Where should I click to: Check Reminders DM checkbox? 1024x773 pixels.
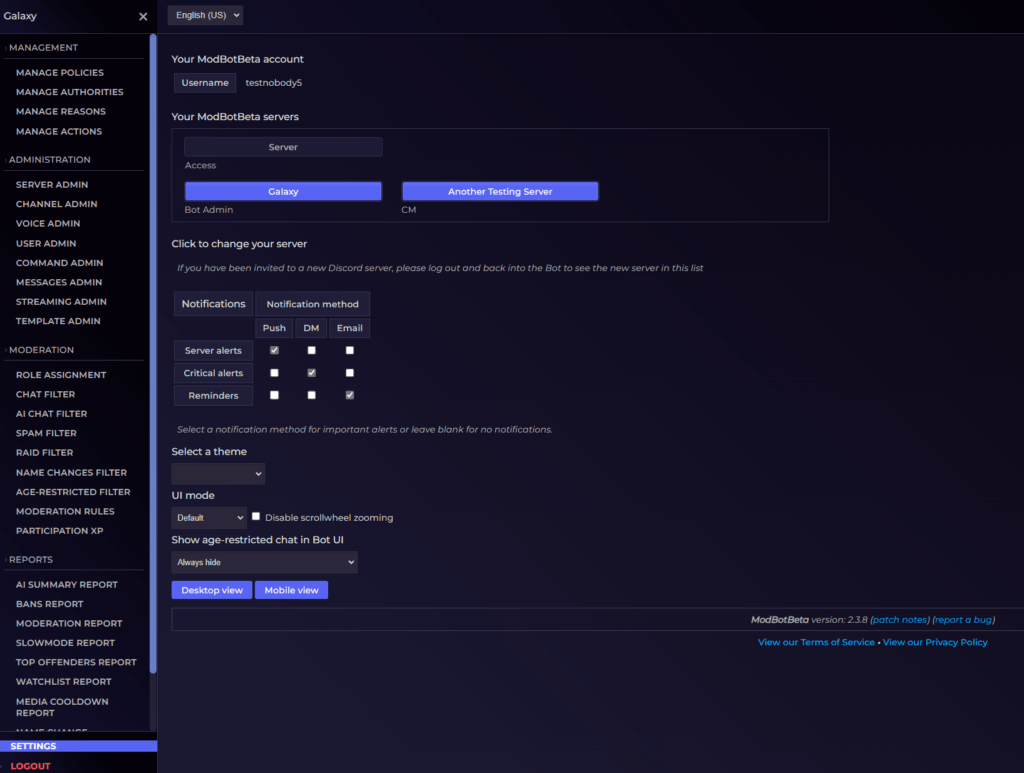pyautogui.click(x=312, y=395)
